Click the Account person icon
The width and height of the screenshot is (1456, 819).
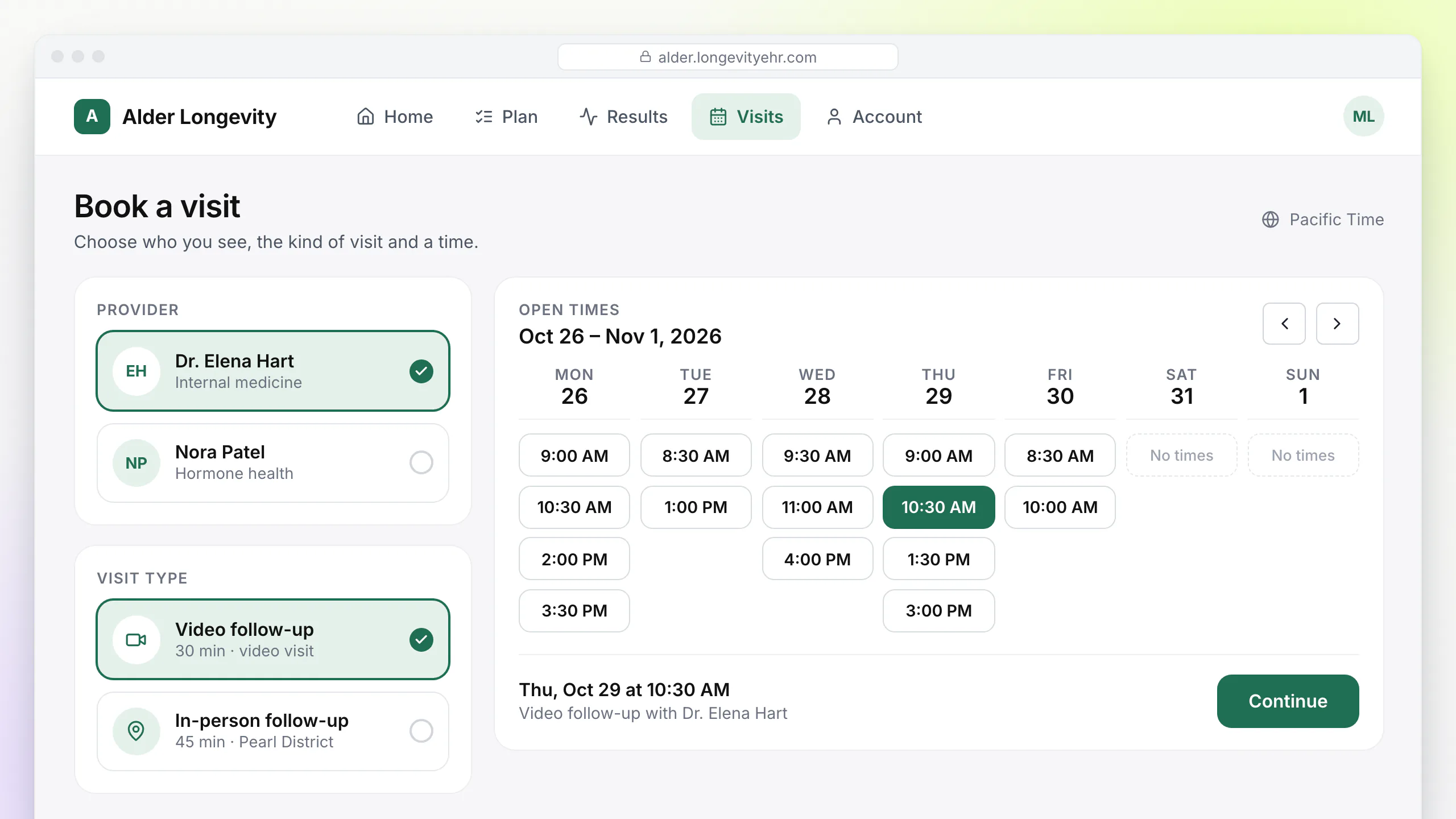click(x=834, y=117)
